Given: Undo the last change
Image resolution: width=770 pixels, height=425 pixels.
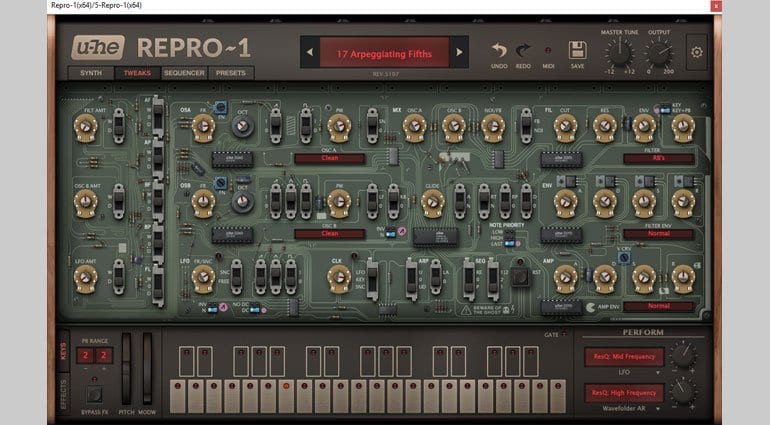Looking at the screenshot, I should (499, 51).
